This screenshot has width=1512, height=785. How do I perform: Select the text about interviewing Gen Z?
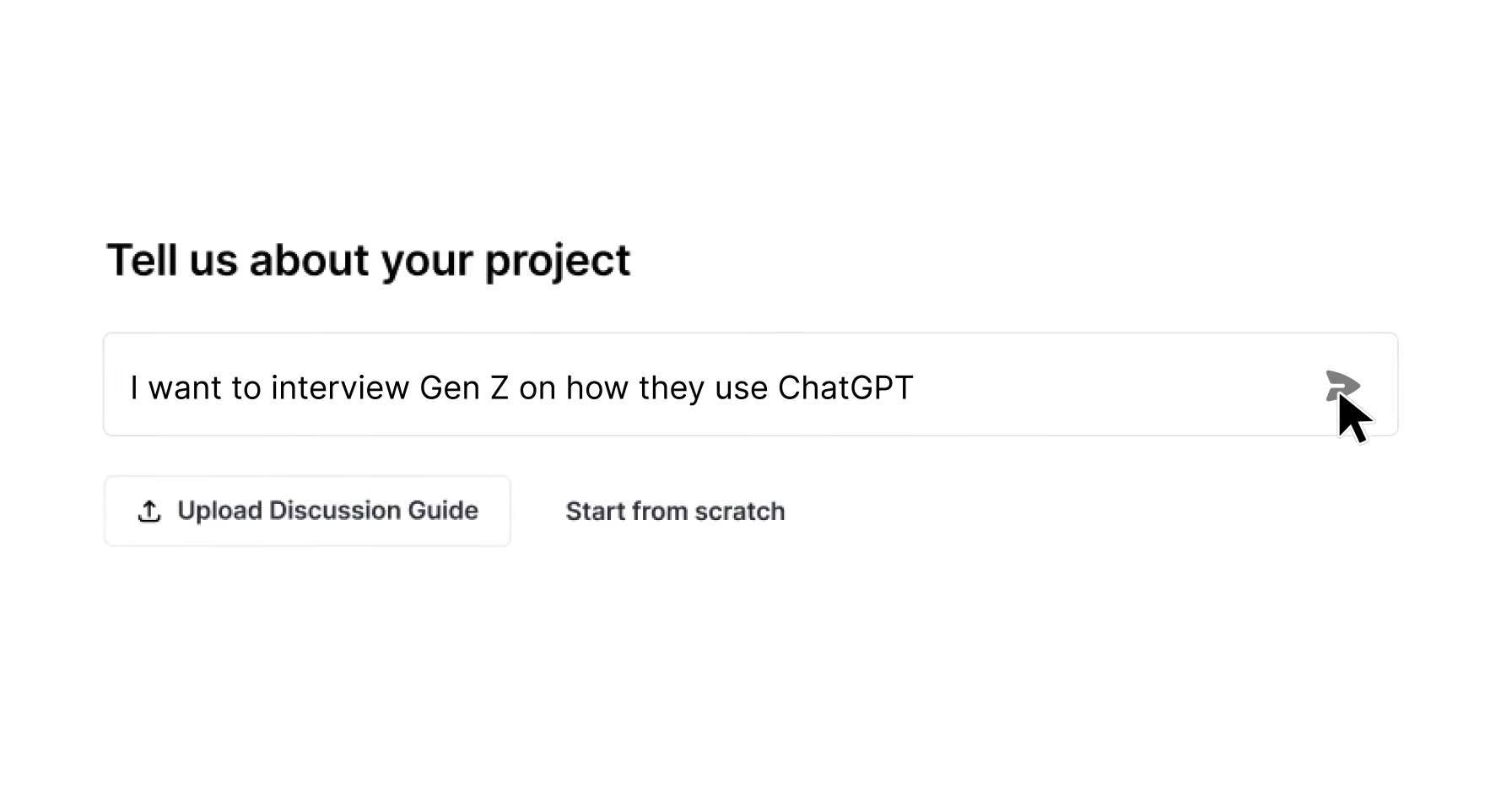point(521,387)
